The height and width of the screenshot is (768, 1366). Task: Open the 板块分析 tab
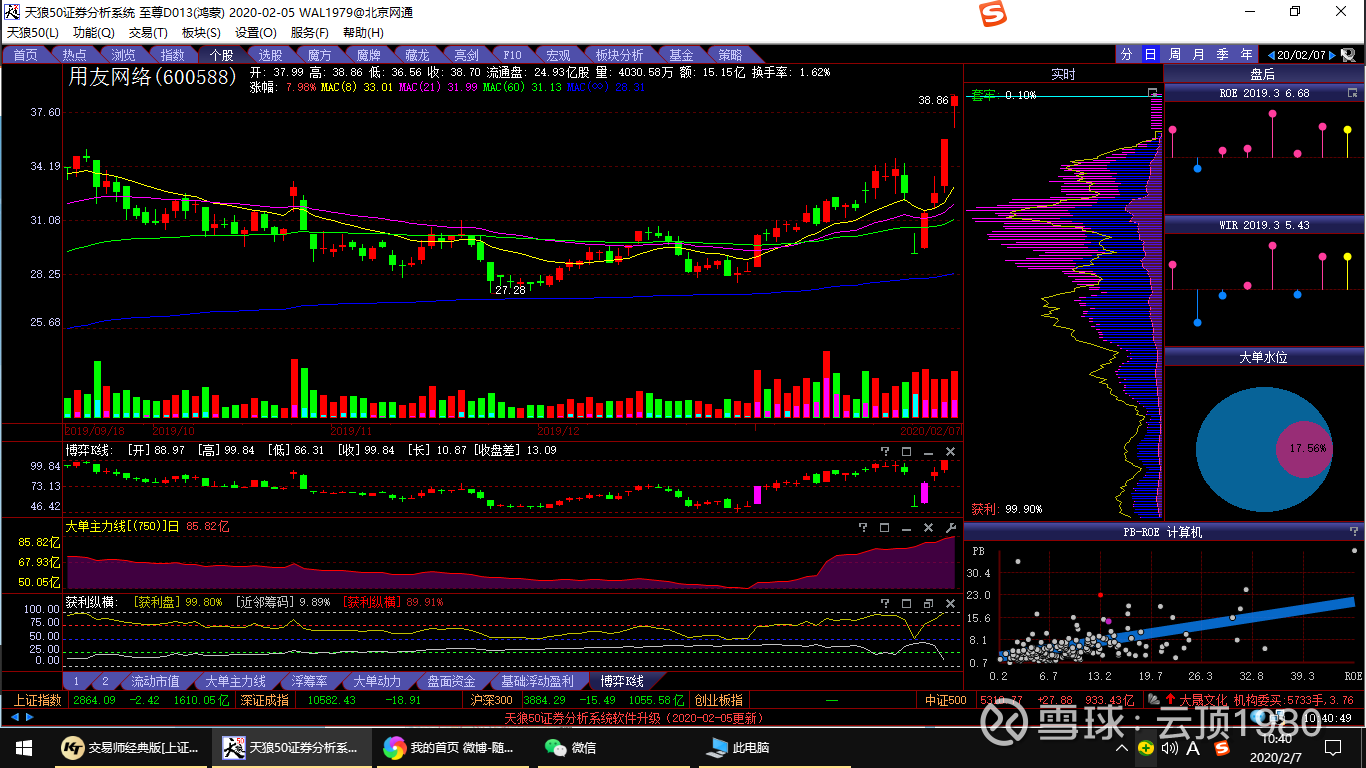pos(619,55)
